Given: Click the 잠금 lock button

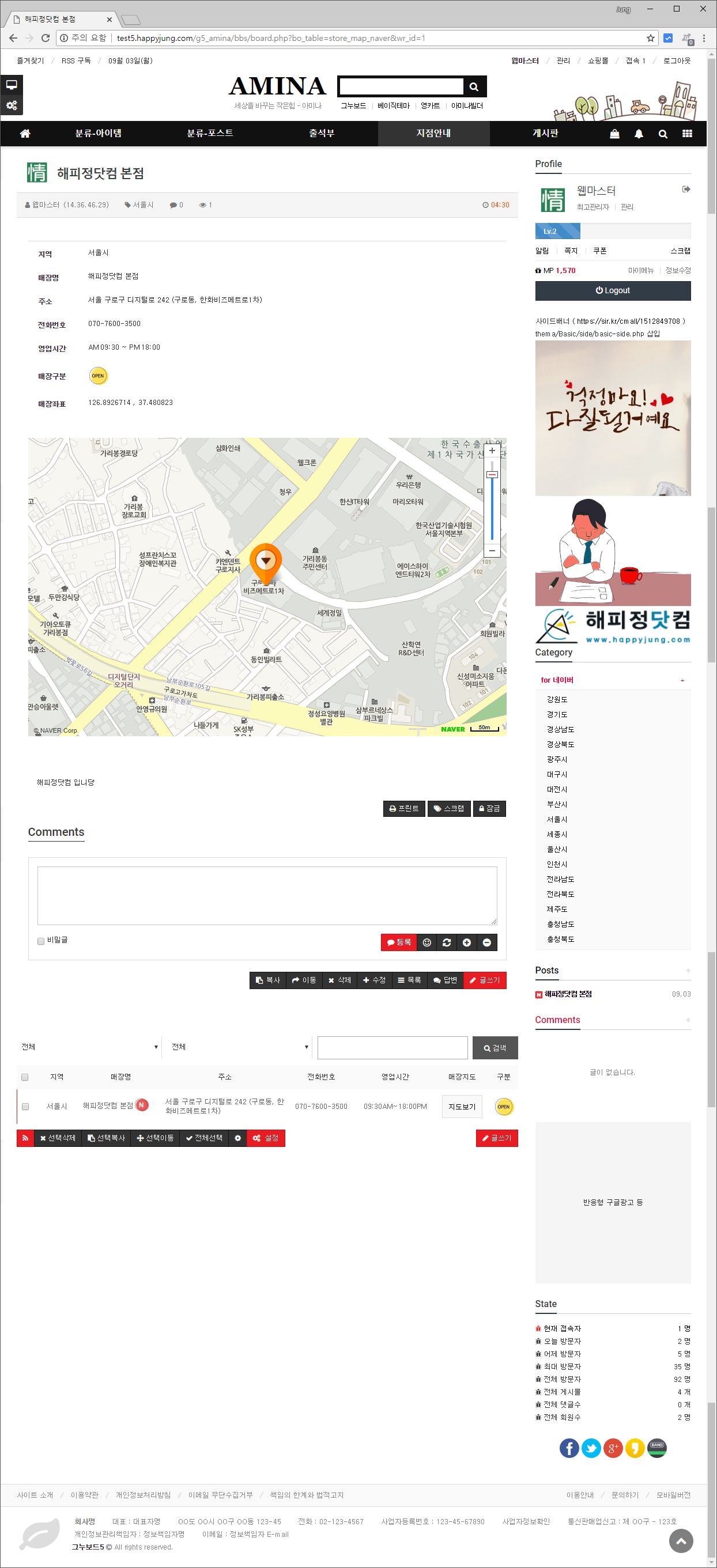Looking at the screenshot, I should coord(489,808).
